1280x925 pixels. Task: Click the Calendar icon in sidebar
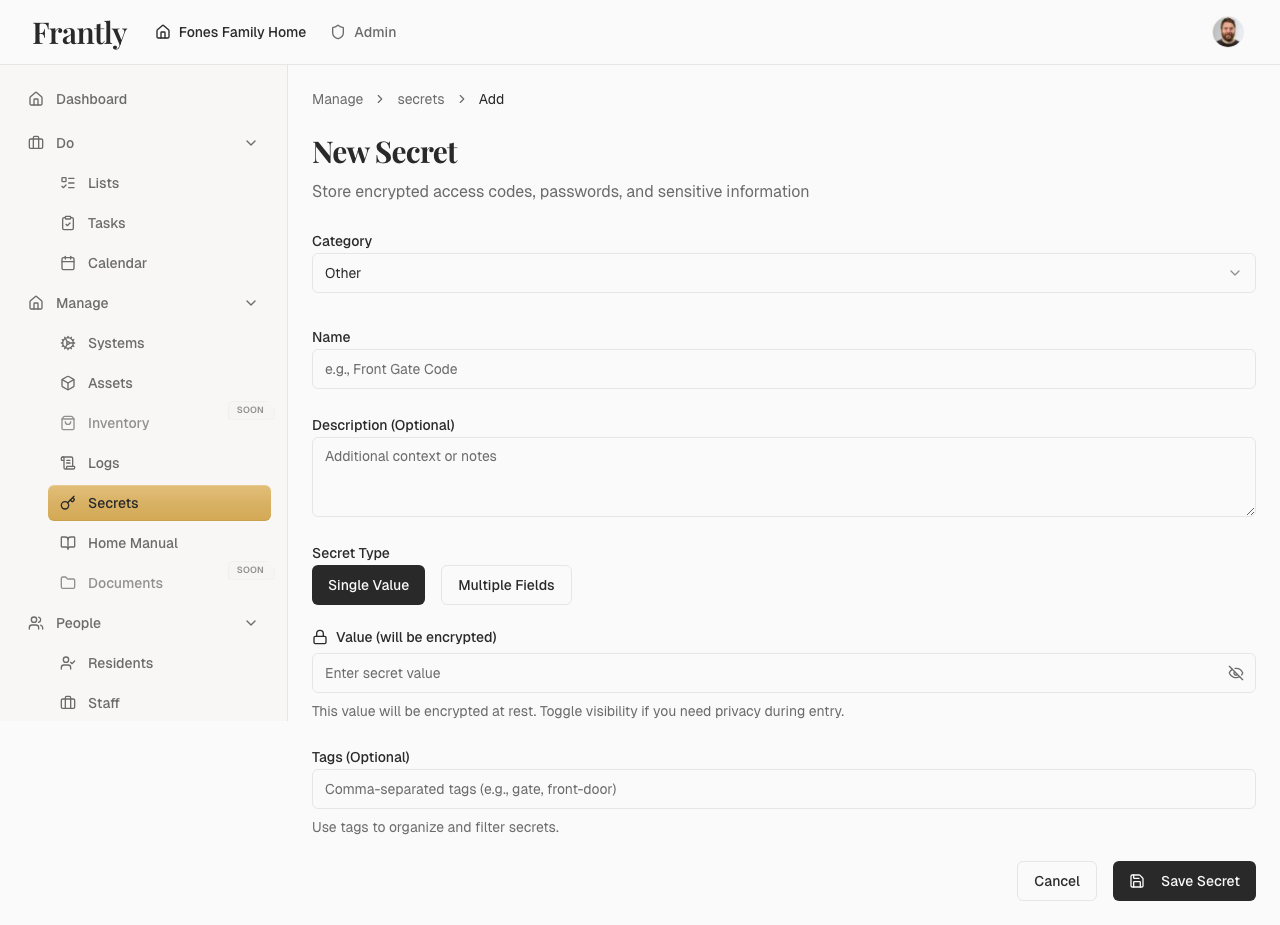pos(68,262)
